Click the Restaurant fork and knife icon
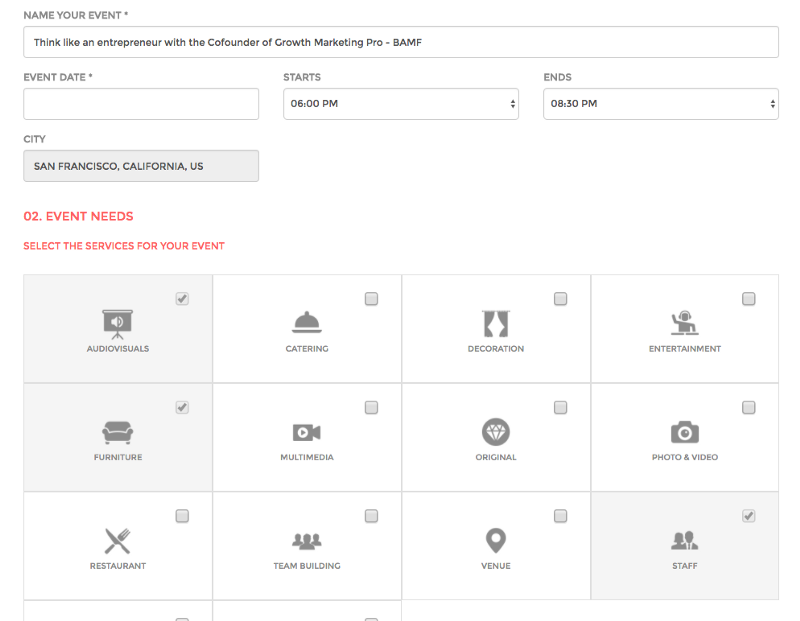The width and height of the screenshot is (800, 621). (x=117, y=541)
